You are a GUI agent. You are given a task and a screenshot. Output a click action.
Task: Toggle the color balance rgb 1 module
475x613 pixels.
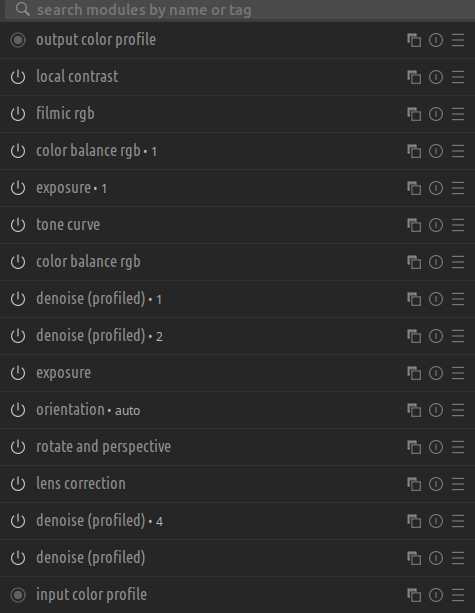18,151
